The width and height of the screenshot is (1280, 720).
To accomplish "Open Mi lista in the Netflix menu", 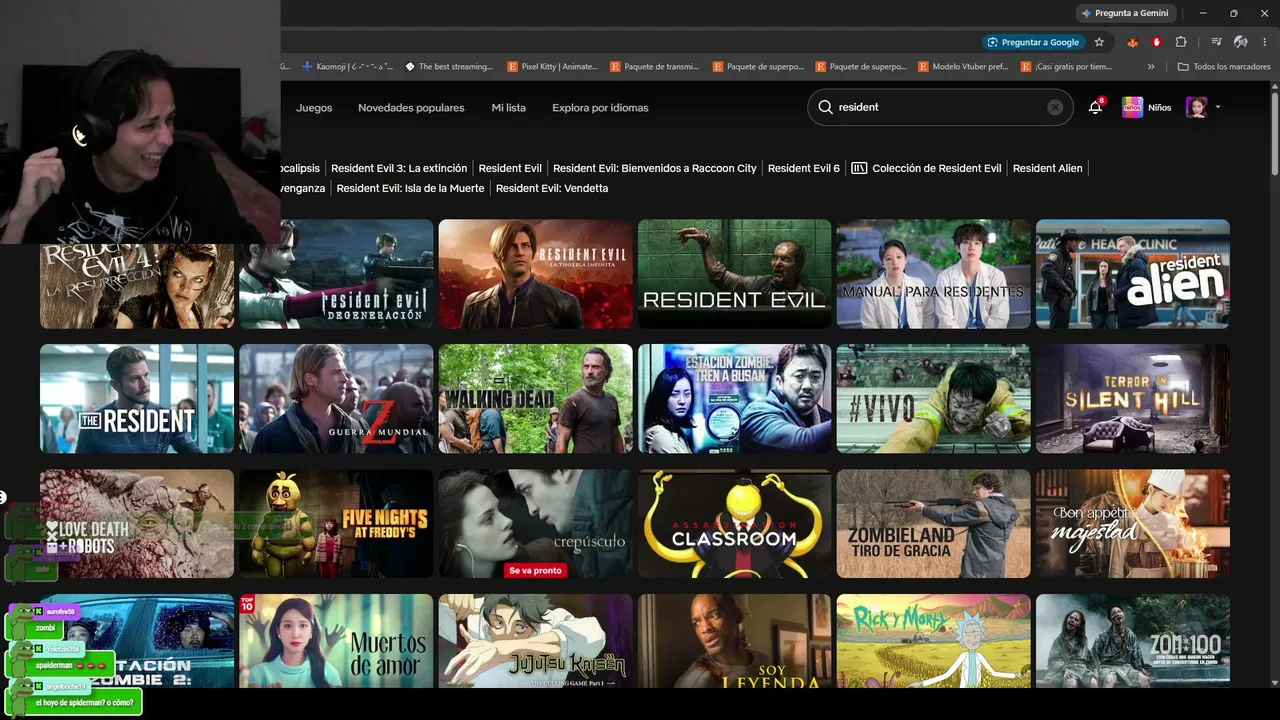I will coord(508,107).
